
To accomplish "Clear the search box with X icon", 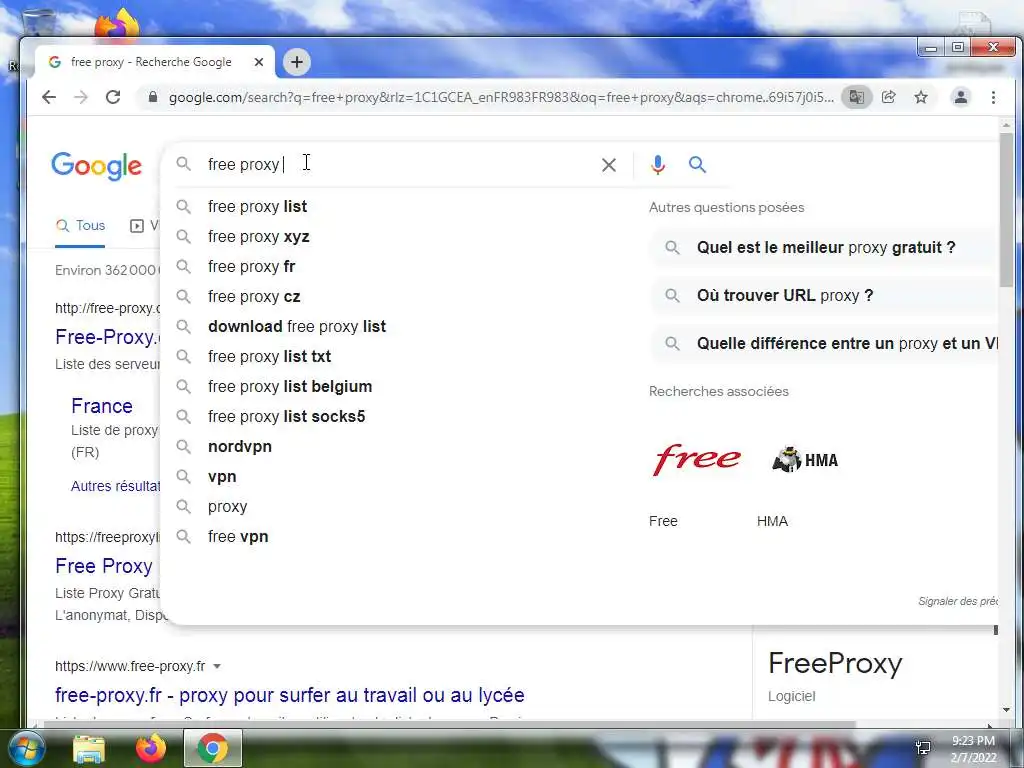I will coord(609,165).
